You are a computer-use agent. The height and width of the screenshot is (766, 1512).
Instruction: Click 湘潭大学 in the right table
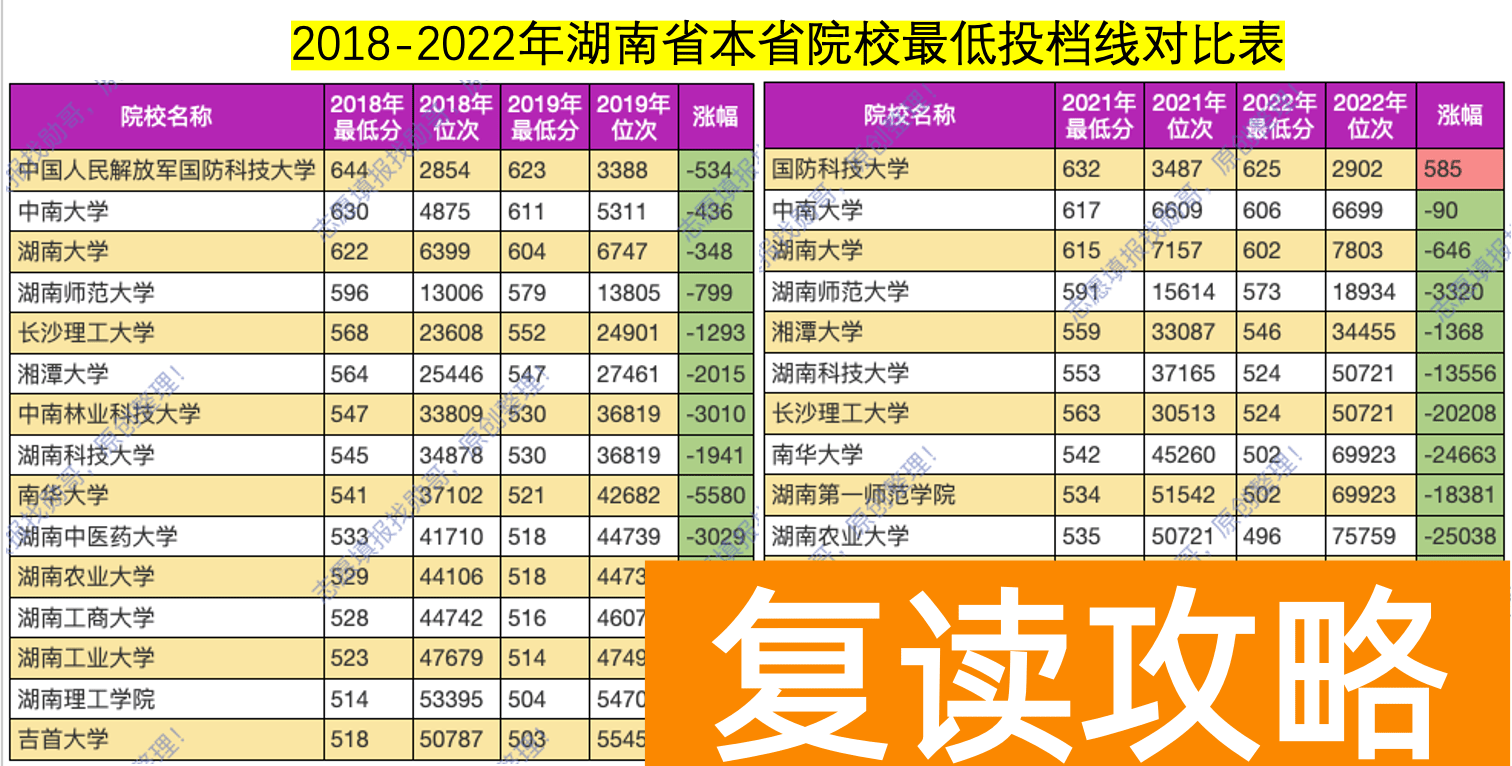tap(815, 332)
